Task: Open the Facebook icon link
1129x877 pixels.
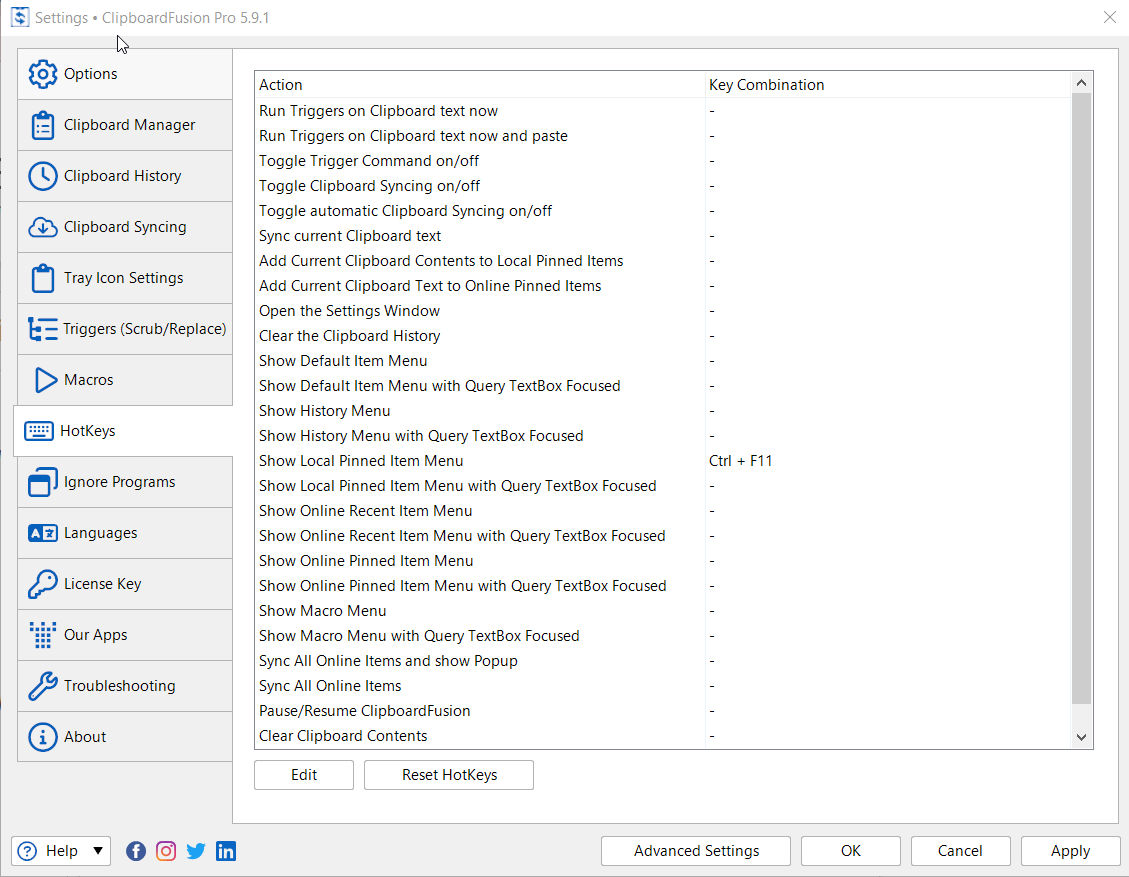Action: (x=136, y=851)
